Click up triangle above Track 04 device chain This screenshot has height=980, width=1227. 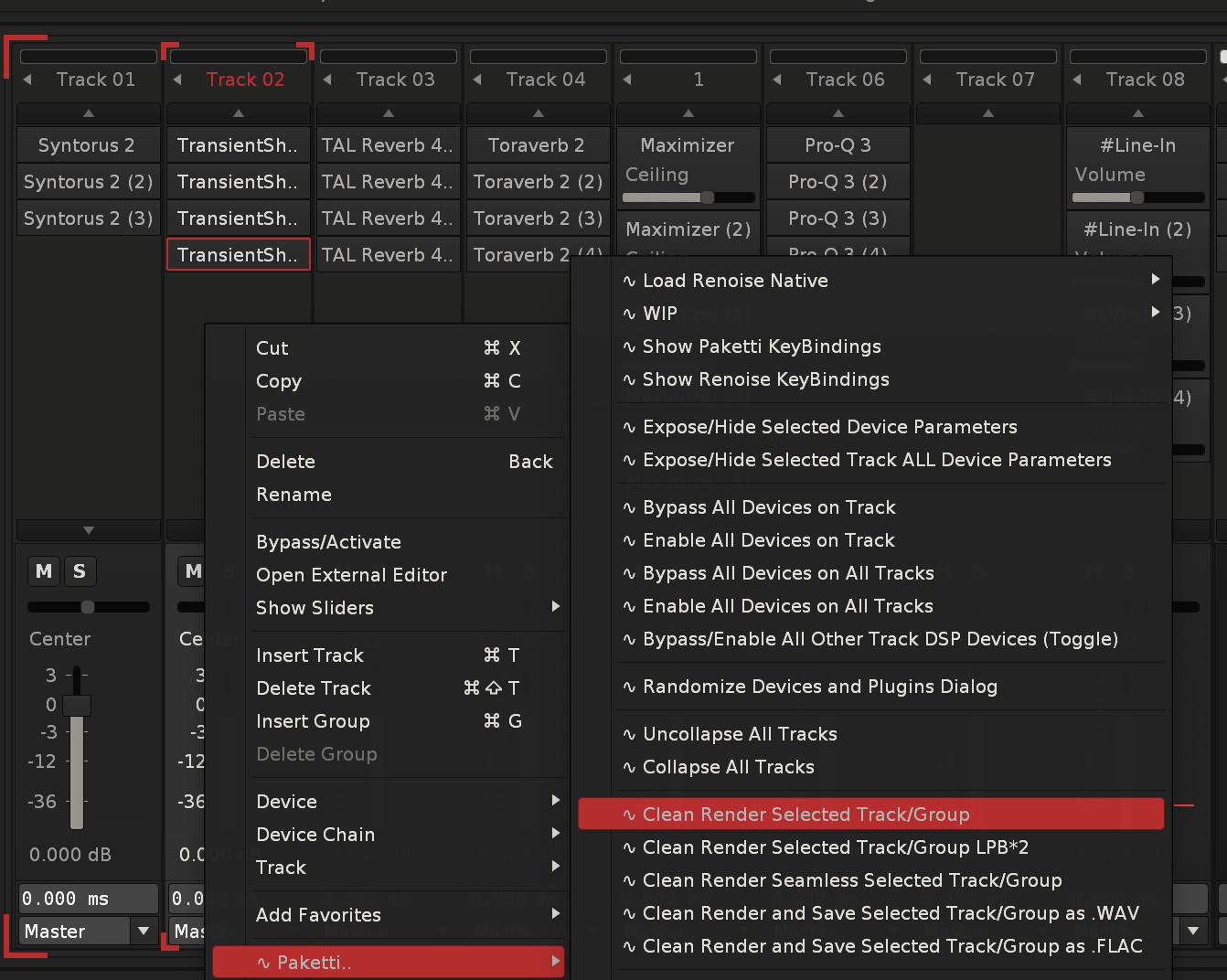(539, 113)
